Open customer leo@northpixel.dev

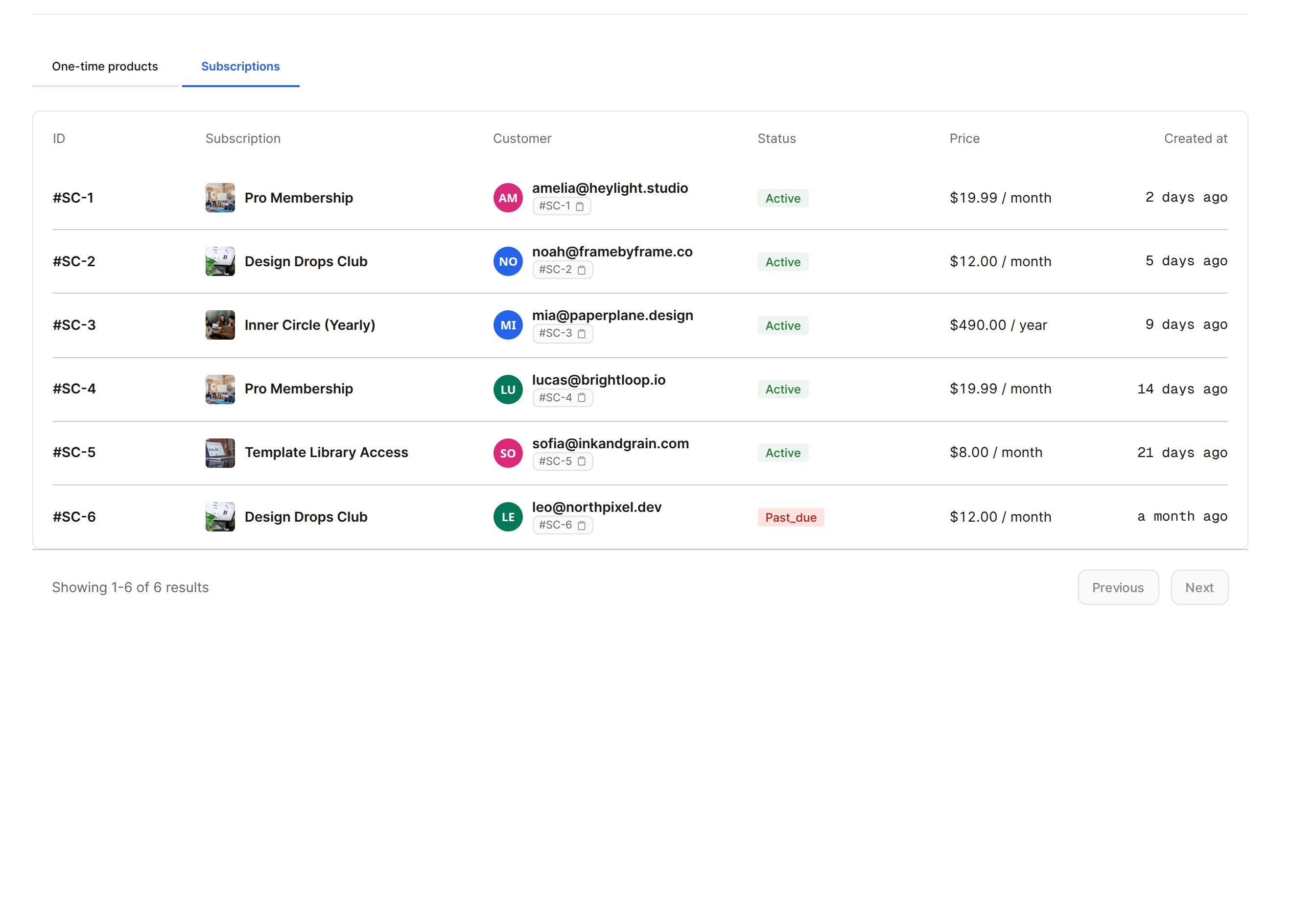(597, 507)
